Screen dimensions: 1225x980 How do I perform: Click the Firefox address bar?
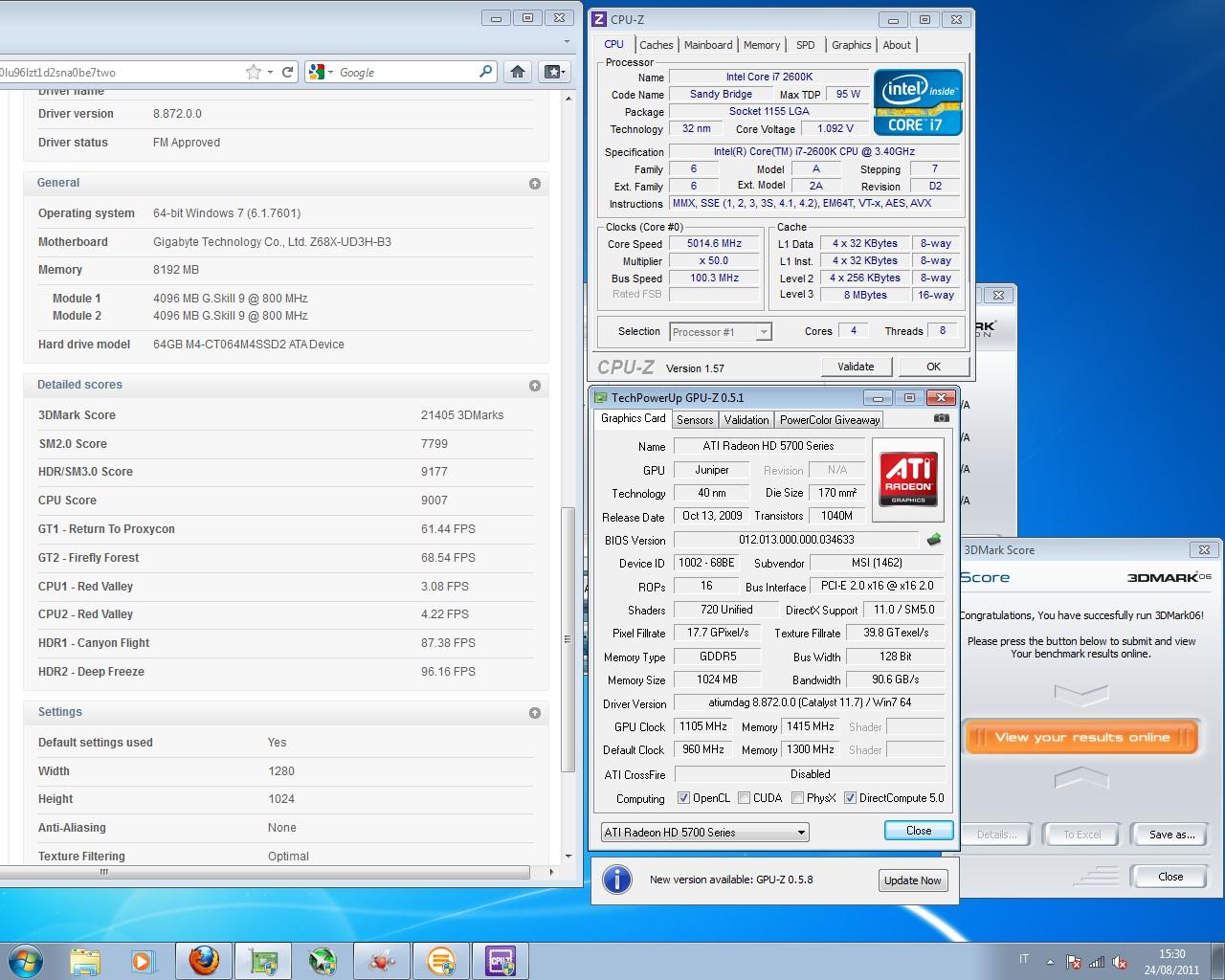(120, 72)
